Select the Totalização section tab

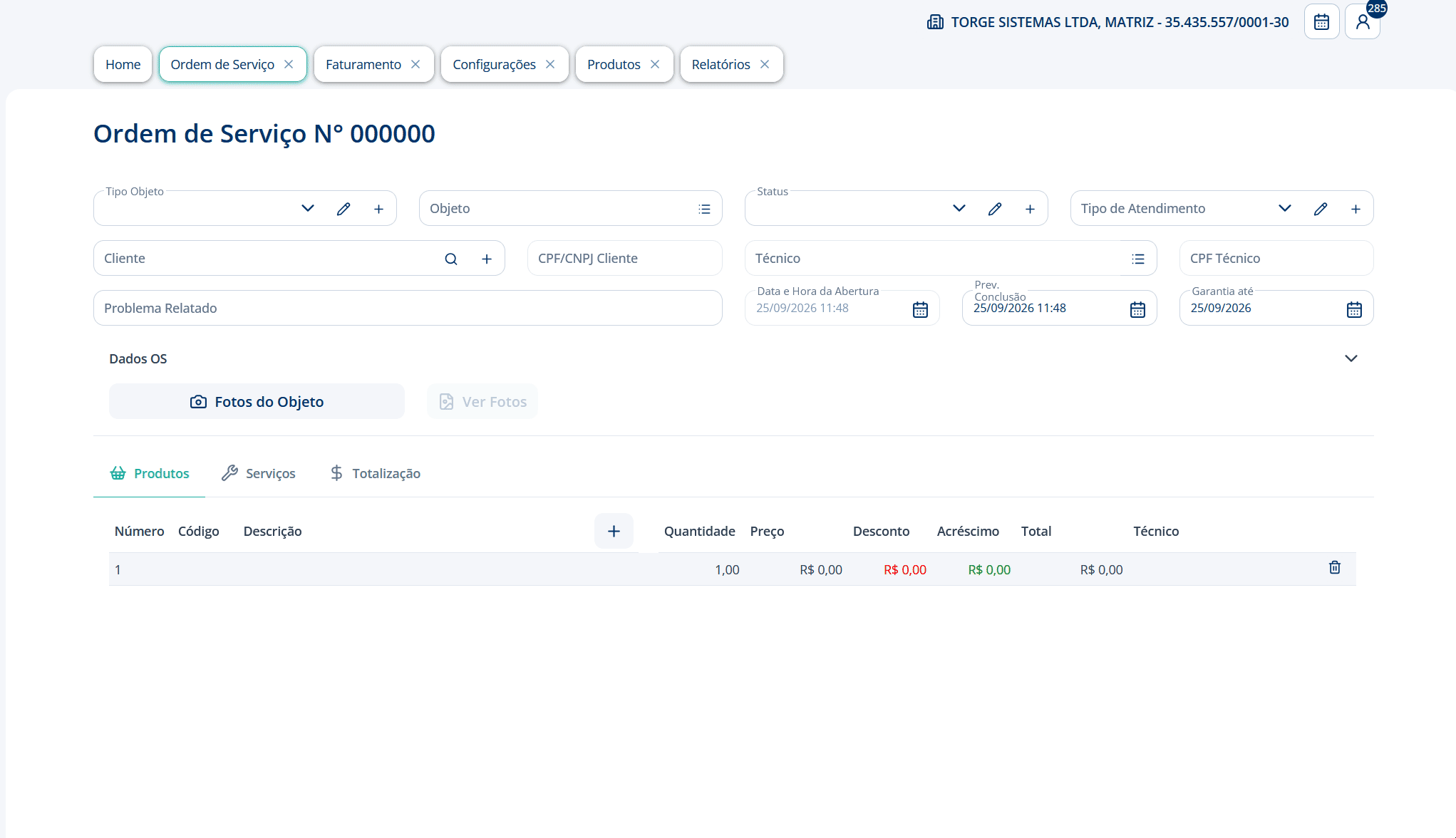[x=375, y=473]
